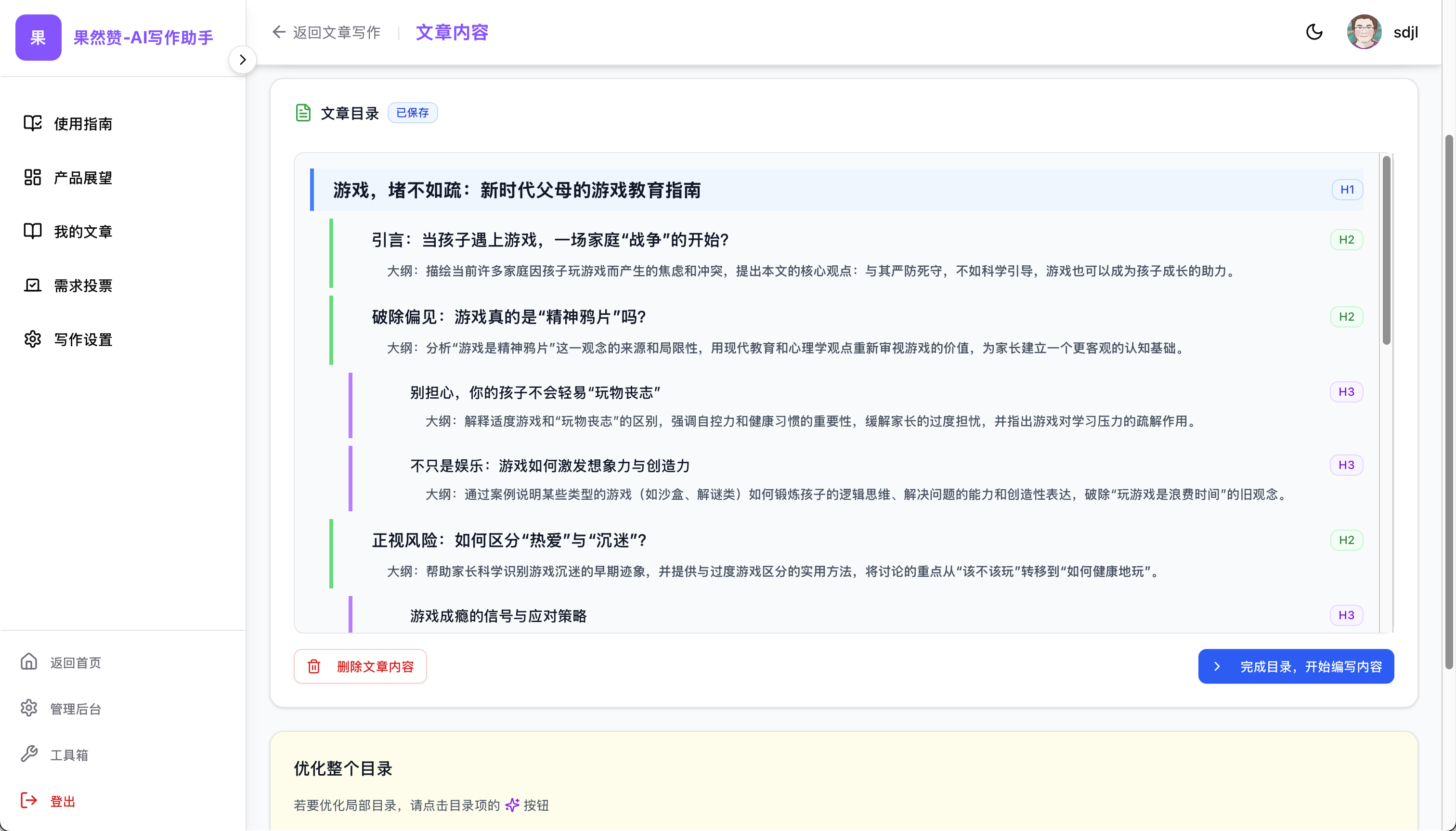1456x831 pixels.
Task: Select the H1 article title row
Action: pos(516,190)
